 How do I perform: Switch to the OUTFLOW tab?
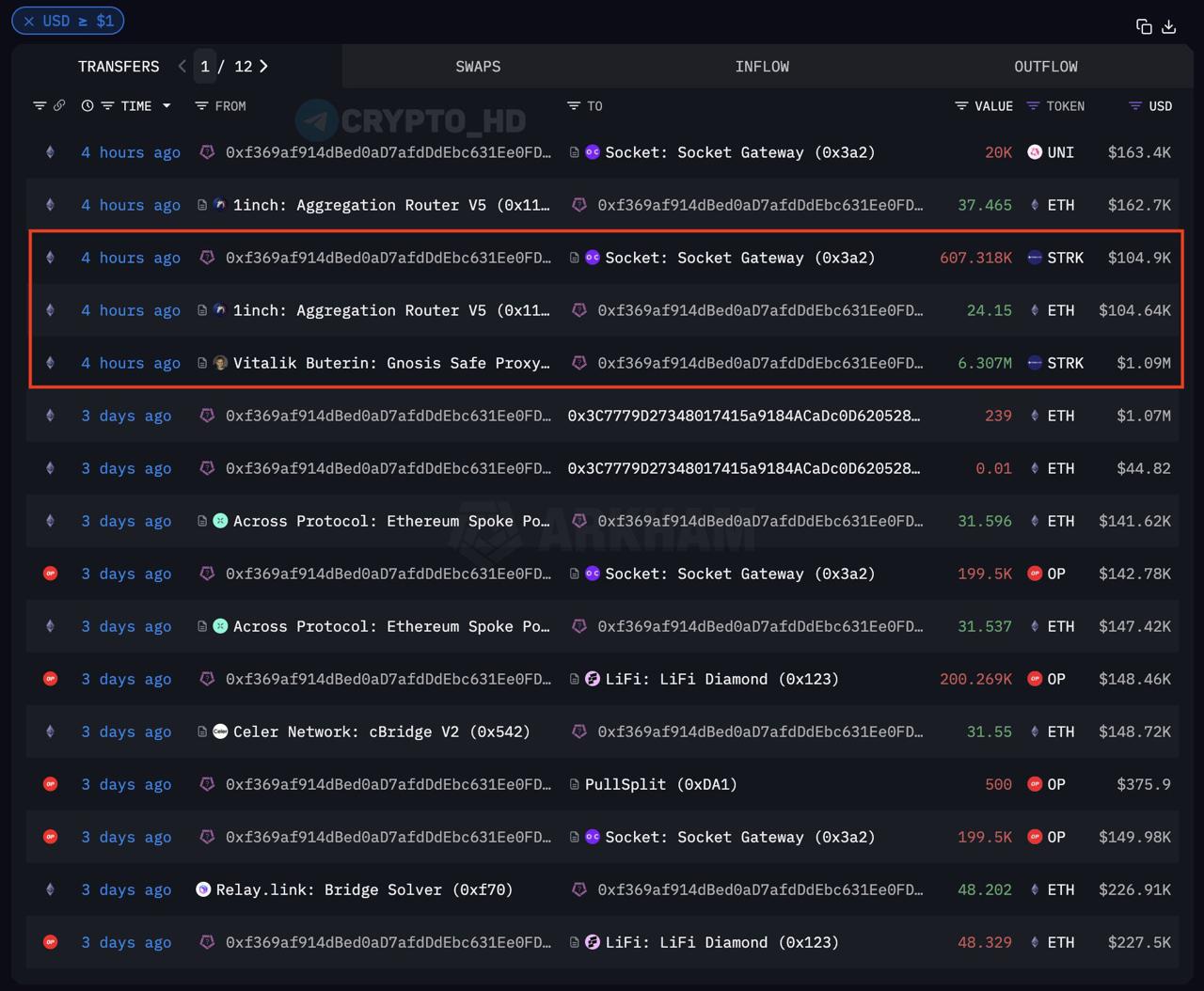coord(1046,67)
